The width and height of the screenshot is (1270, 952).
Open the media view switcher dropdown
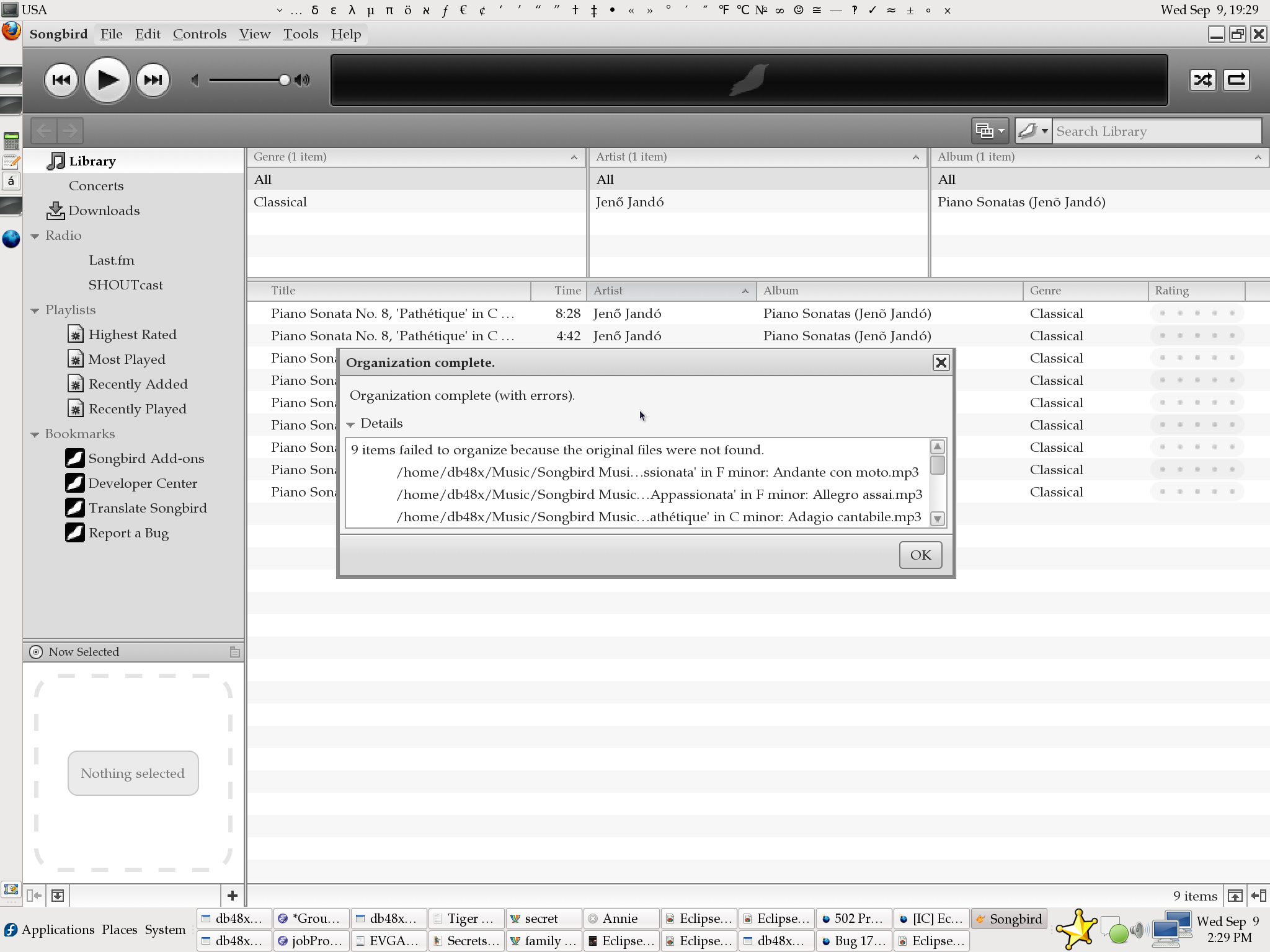pos(990,131)
